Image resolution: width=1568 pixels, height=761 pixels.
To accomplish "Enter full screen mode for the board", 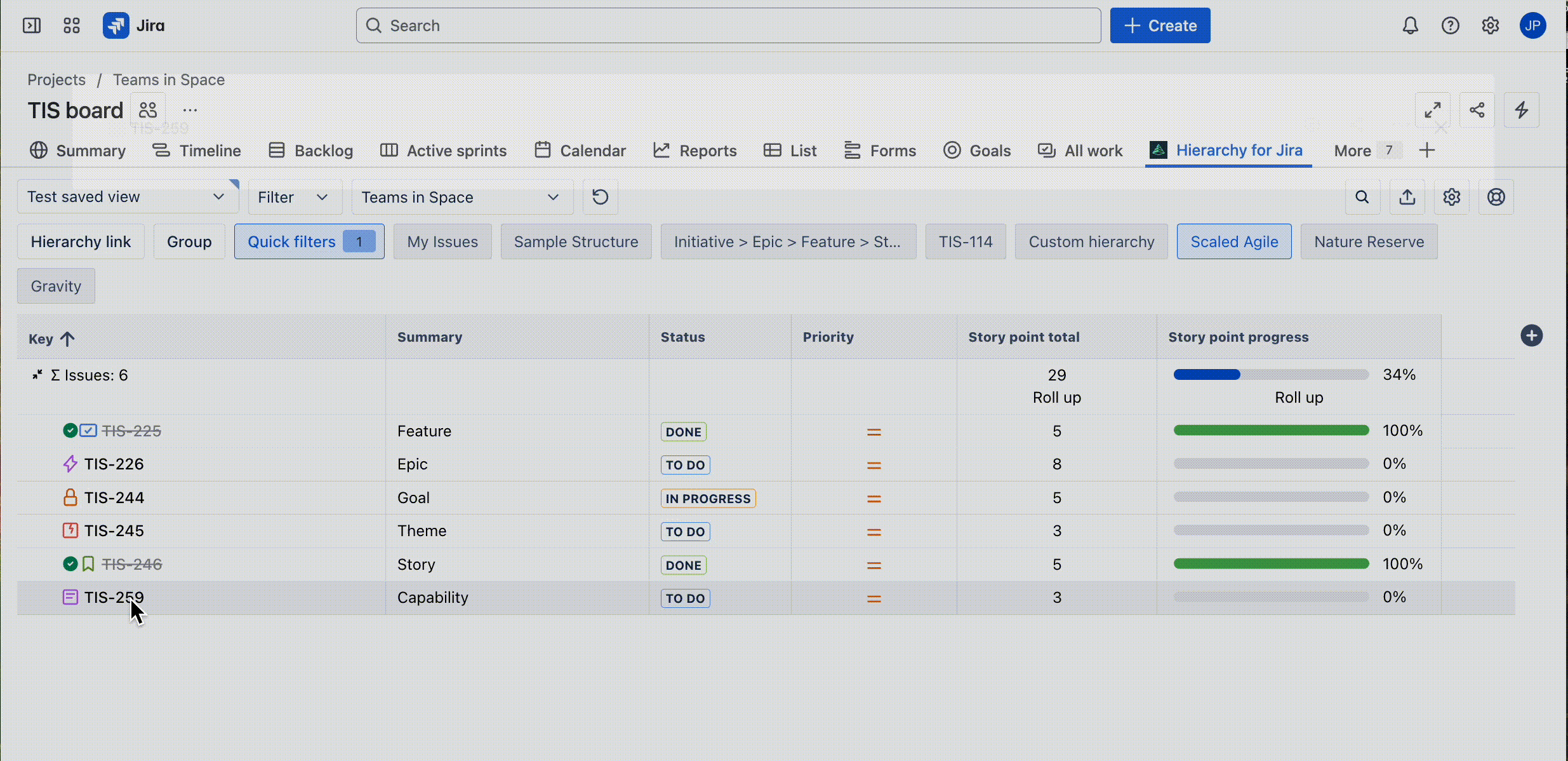I will pyautogui.click(x=1433, y=110).
